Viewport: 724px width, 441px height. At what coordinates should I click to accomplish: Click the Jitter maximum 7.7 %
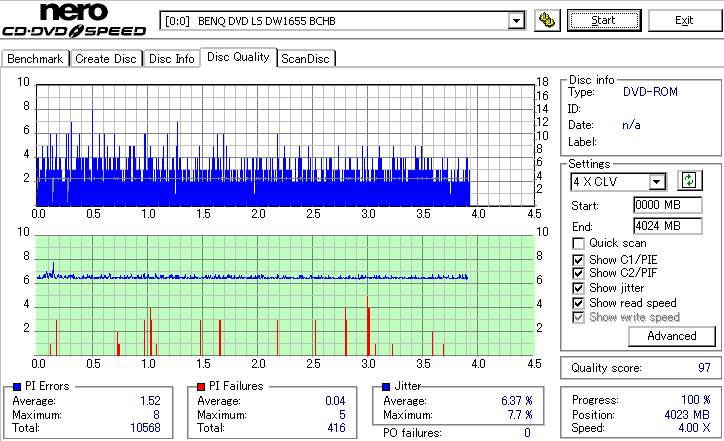[520, 415]
